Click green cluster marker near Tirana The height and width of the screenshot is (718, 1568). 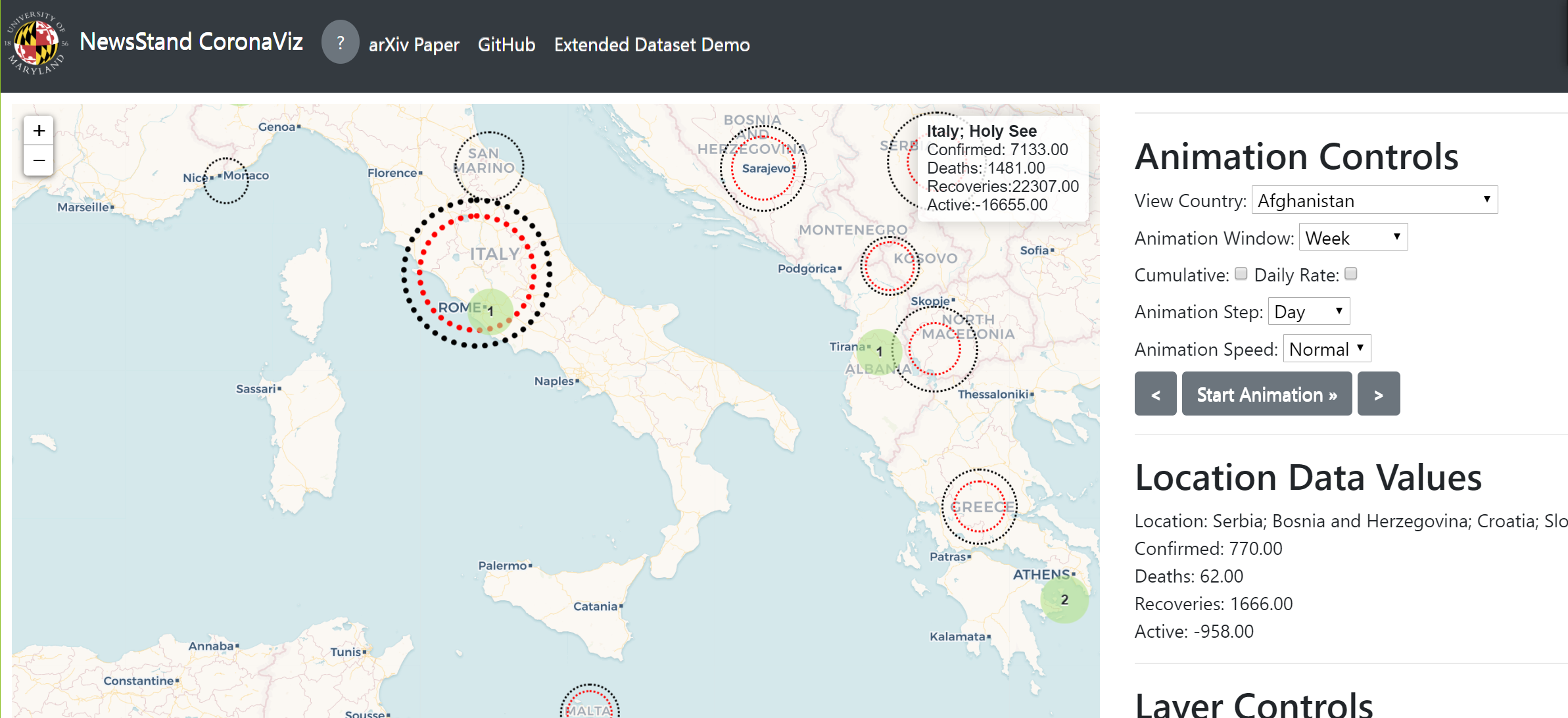(878, 352)
